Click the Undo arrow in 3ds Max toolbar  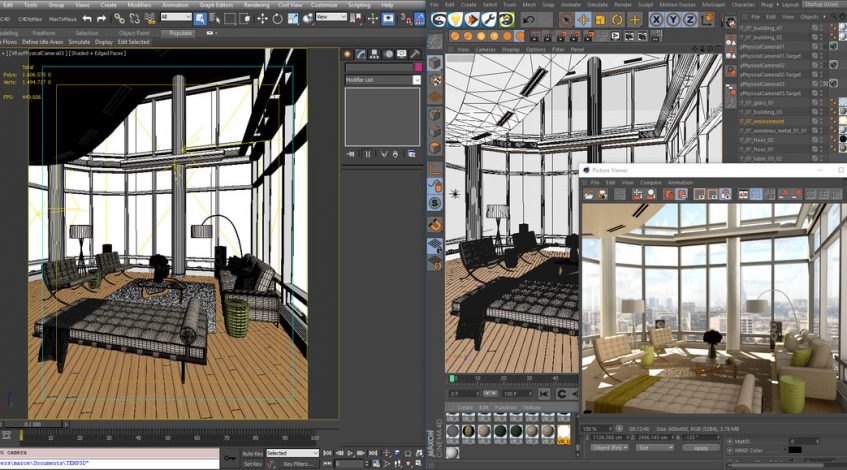tap(86, 18)
